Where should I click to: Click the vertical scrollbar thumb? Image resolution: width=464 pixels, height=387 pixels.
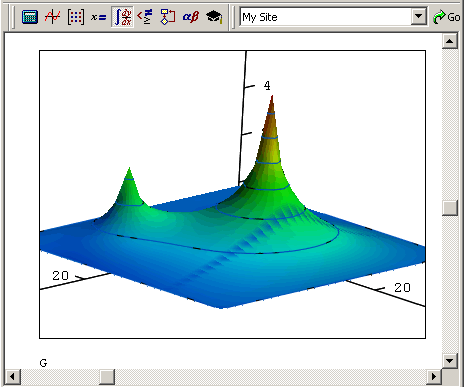450,208
